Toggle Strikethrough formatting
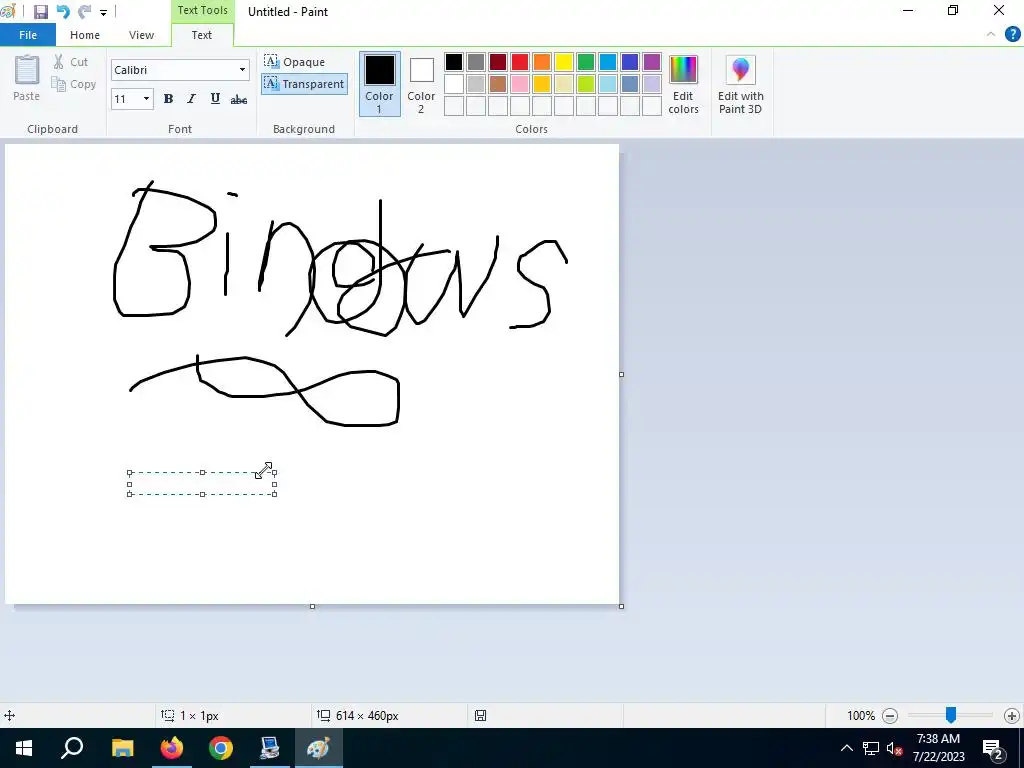This screenshot has width=1024, height=768. 239,99
